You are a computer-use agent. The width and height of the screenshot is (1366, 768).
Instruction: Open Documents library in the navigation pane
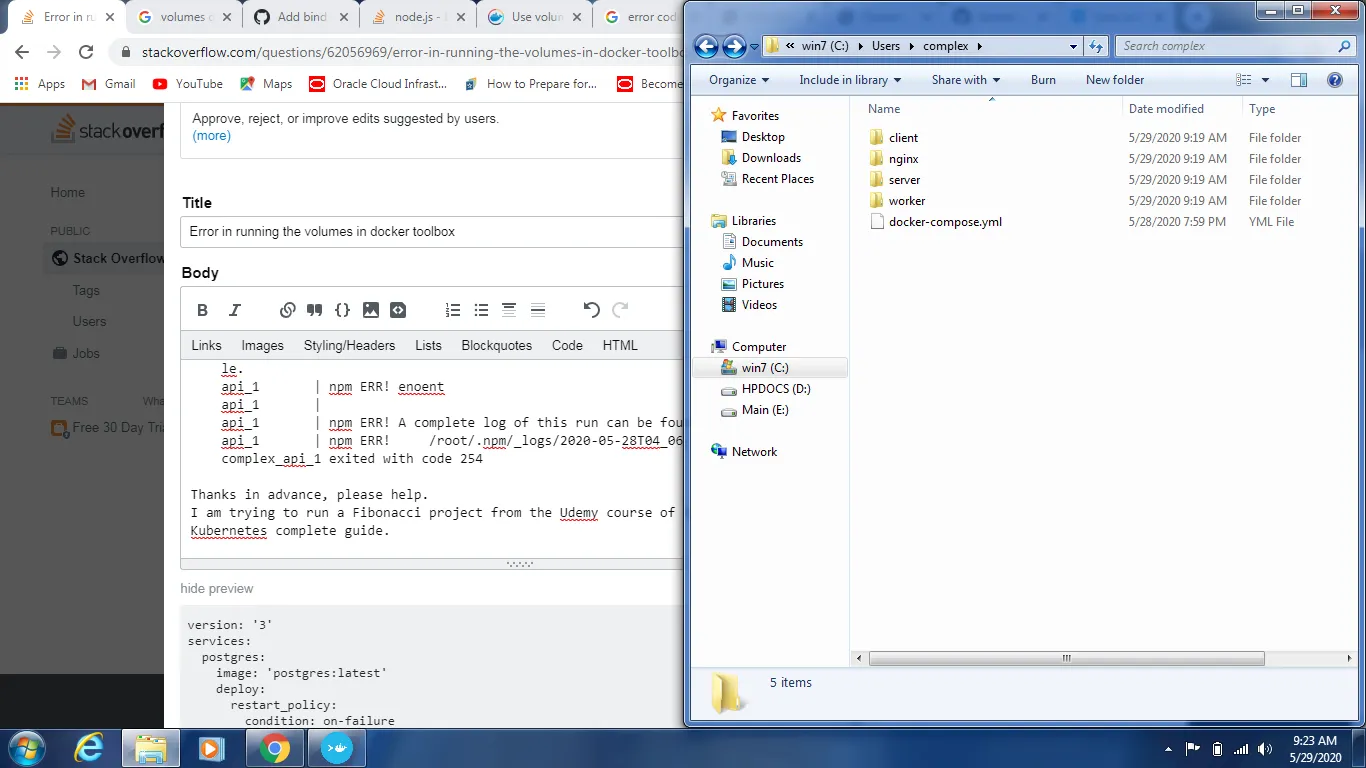click(771, 242)
